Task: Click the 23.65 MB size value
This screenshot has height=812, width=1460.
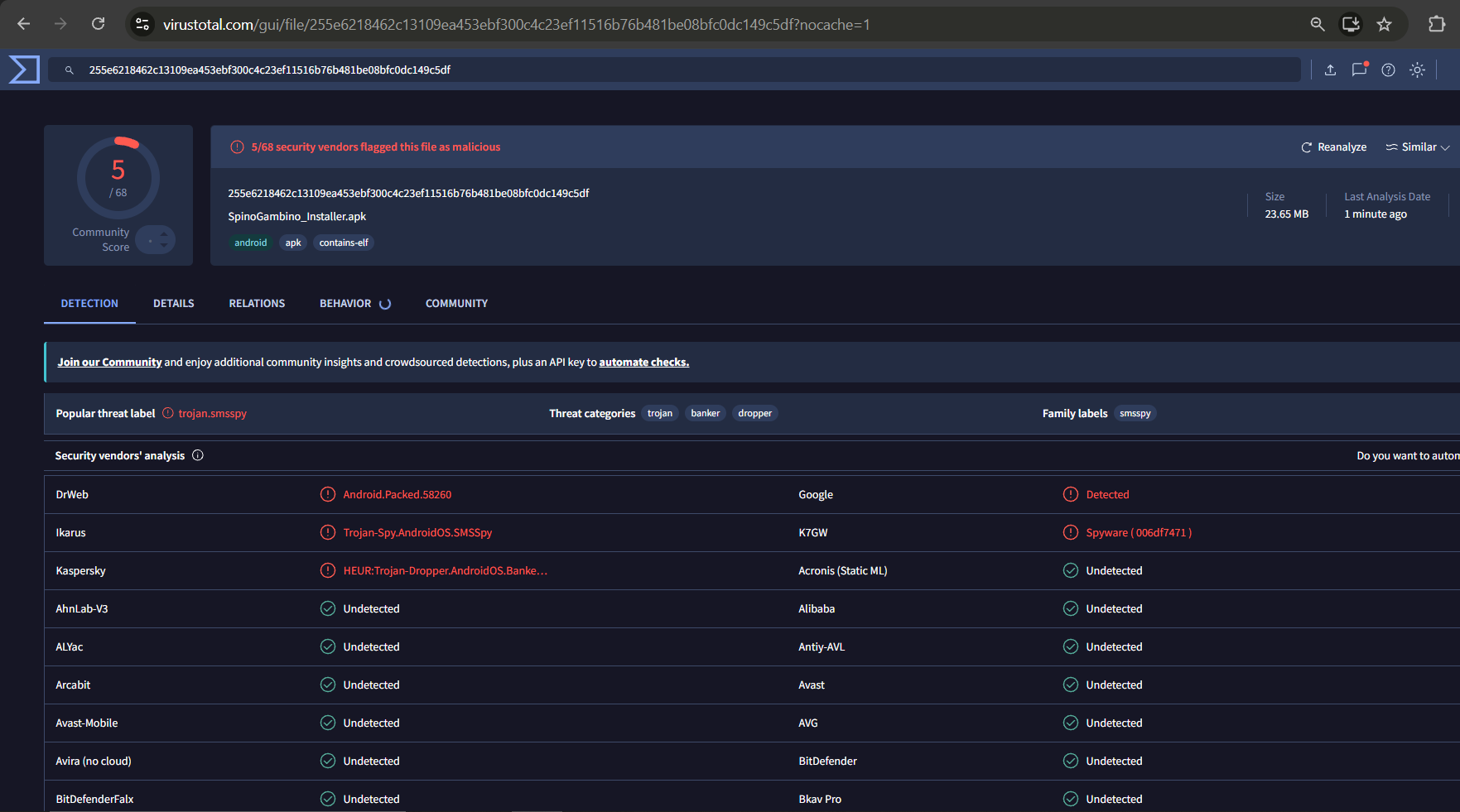Action: tap(1287, 214)
